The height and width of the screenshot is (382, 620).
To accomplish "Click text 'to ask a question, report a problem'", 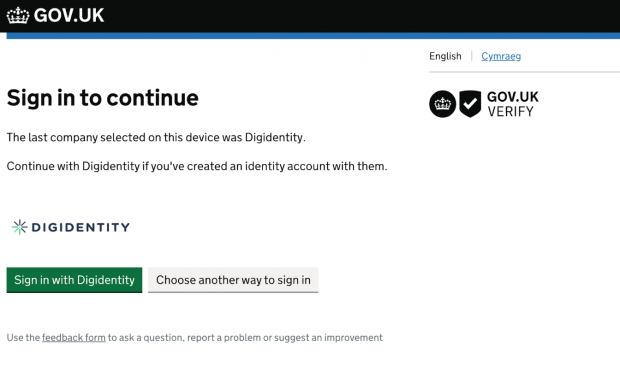I will (184, 338).
